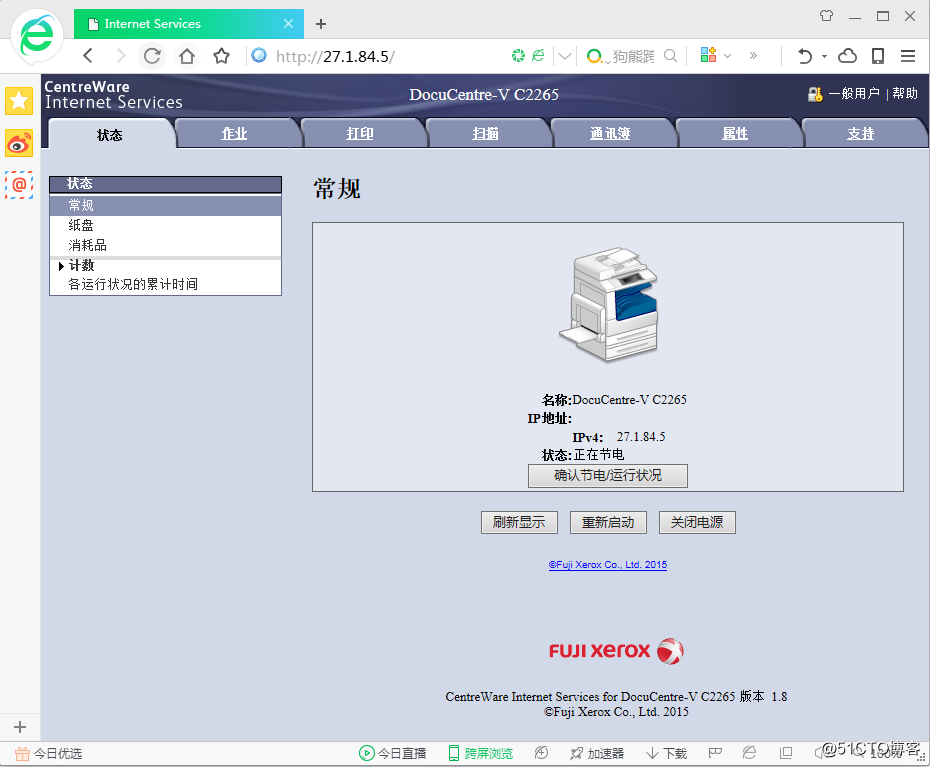Click the user login key icon
930x767 pixels.
[815, 94]
